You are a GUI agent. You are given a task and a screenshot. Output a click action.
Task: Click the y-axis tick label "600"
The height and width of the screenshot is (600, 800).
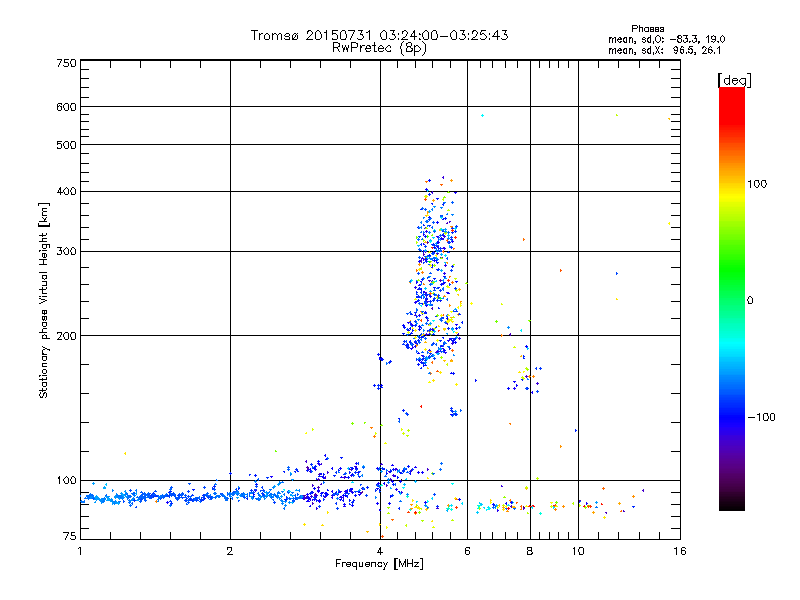click(x=66, y=107)
